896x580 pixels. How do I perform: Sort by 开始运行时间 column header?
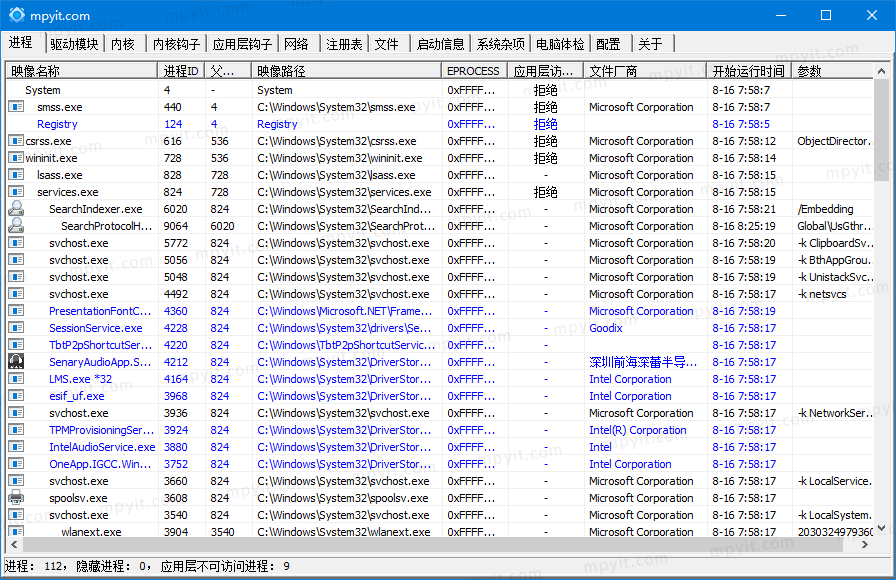749,71
